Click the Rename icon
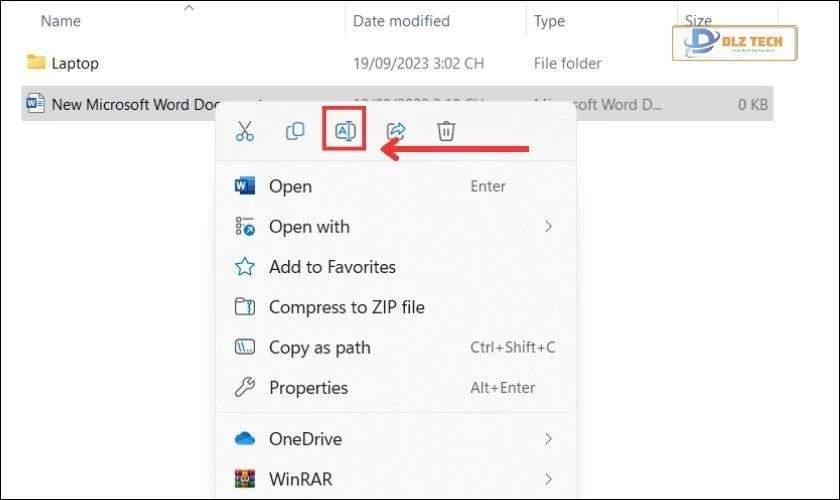This screenshot has height=500, width=840. (346, 131)
